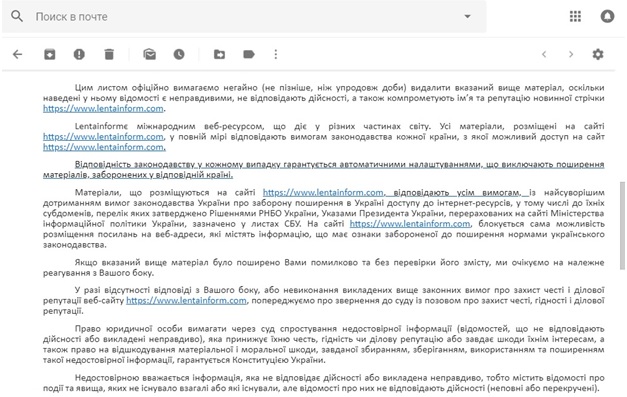Open the Google apps grid
Image resolution: width=627 pixels, height=397 pixels.
(575, 16)
